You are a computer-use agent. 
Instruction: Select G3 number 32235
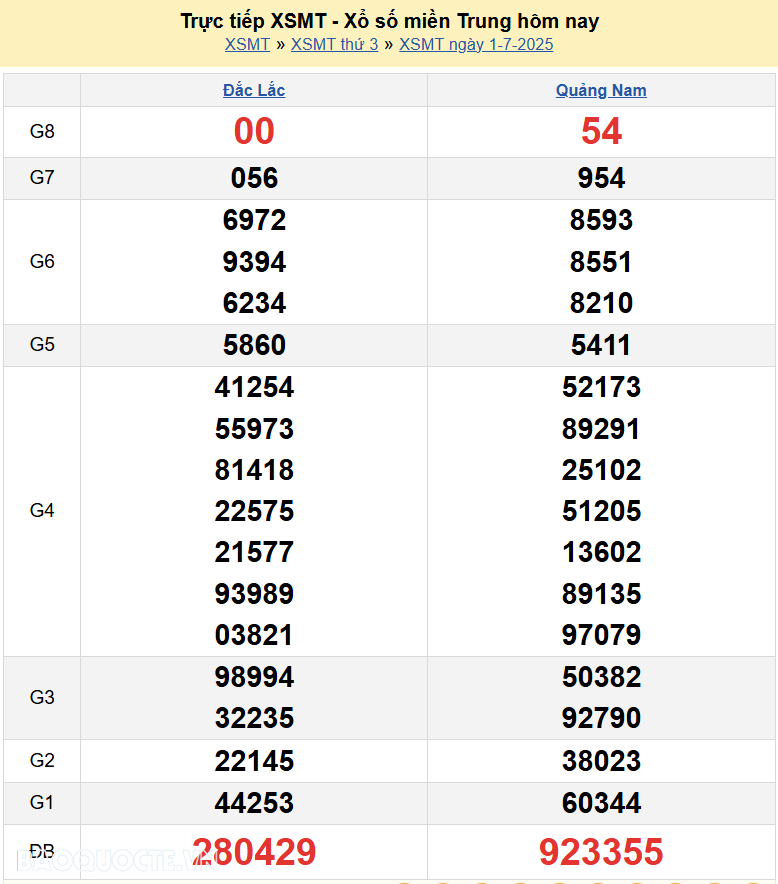point(254,718)
